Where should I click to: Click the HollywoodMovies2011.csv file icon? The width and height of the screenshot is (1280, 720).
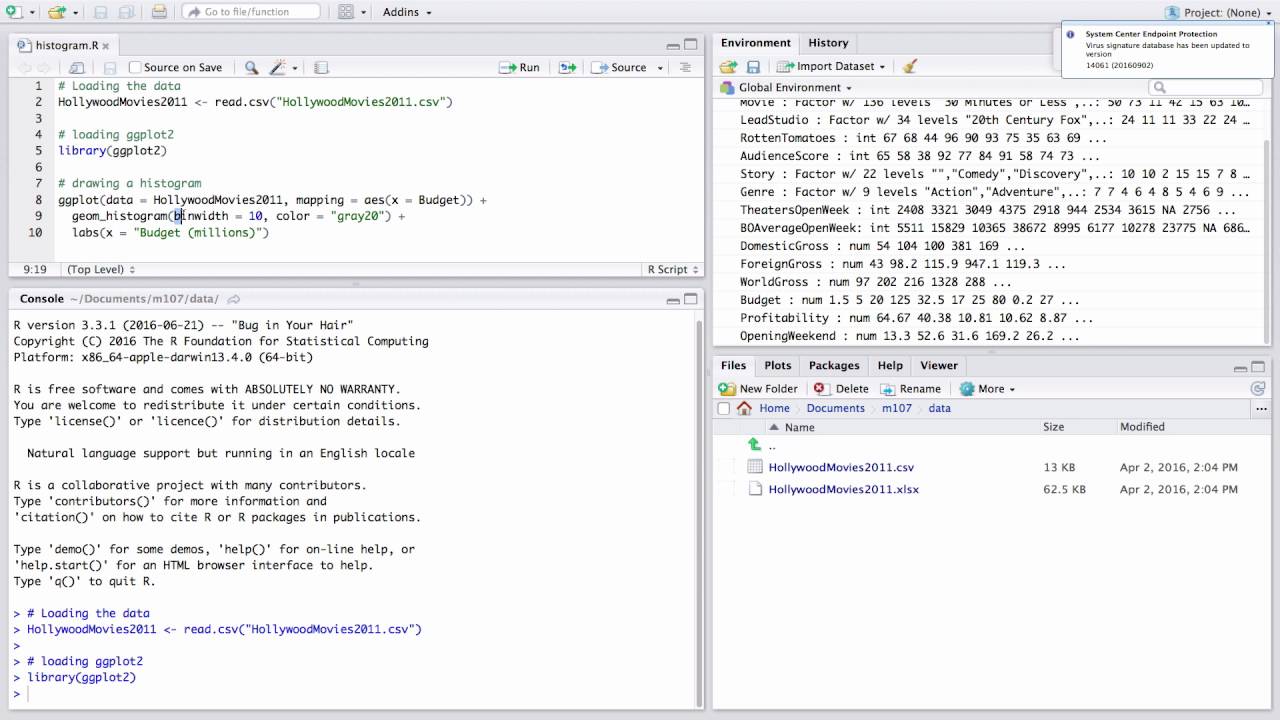tap(755, 467)
